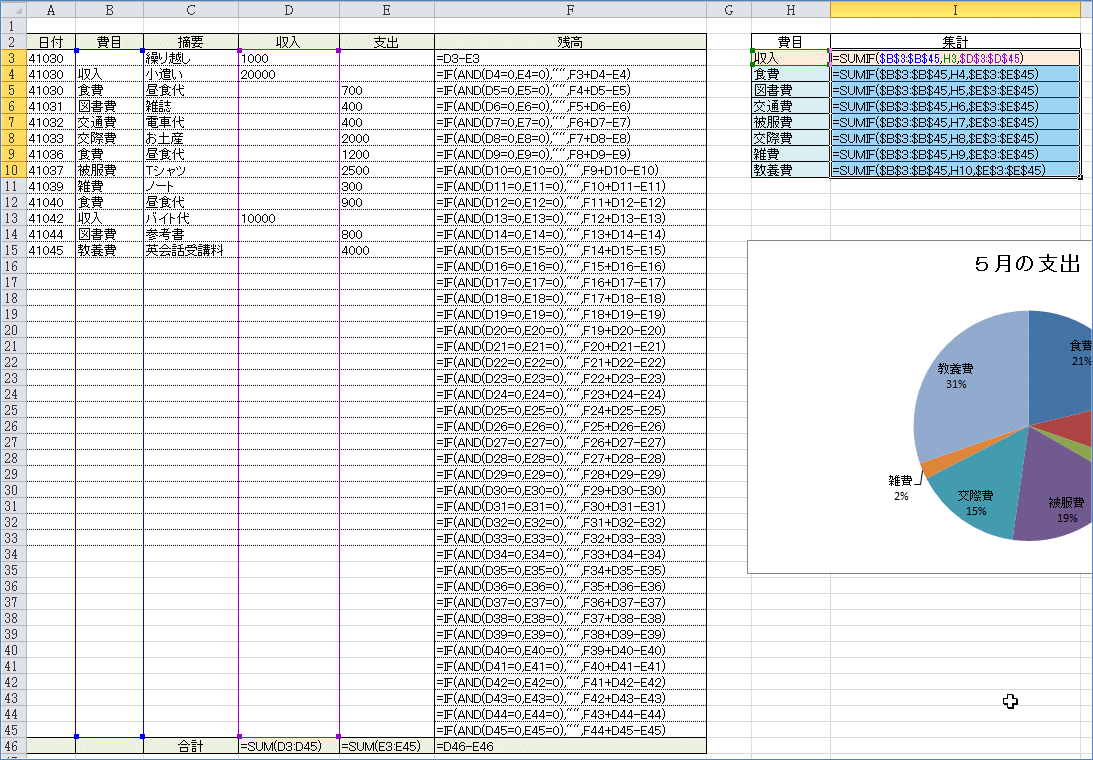The width and height of the screenshot is (1093, 760).
Task: Click the Select All corner box
Action: [12, 9]
